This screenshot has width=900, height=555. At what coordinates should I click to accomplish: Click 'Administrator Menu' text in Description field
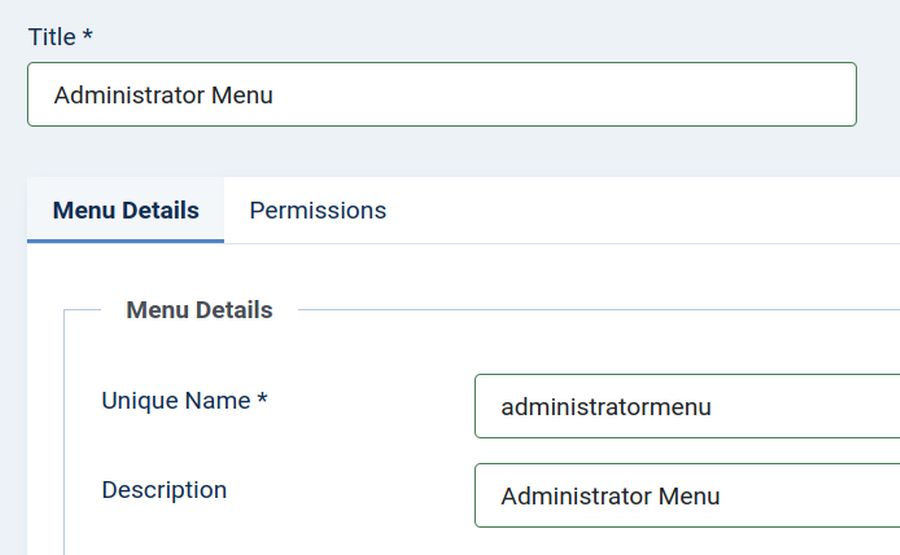610,496
